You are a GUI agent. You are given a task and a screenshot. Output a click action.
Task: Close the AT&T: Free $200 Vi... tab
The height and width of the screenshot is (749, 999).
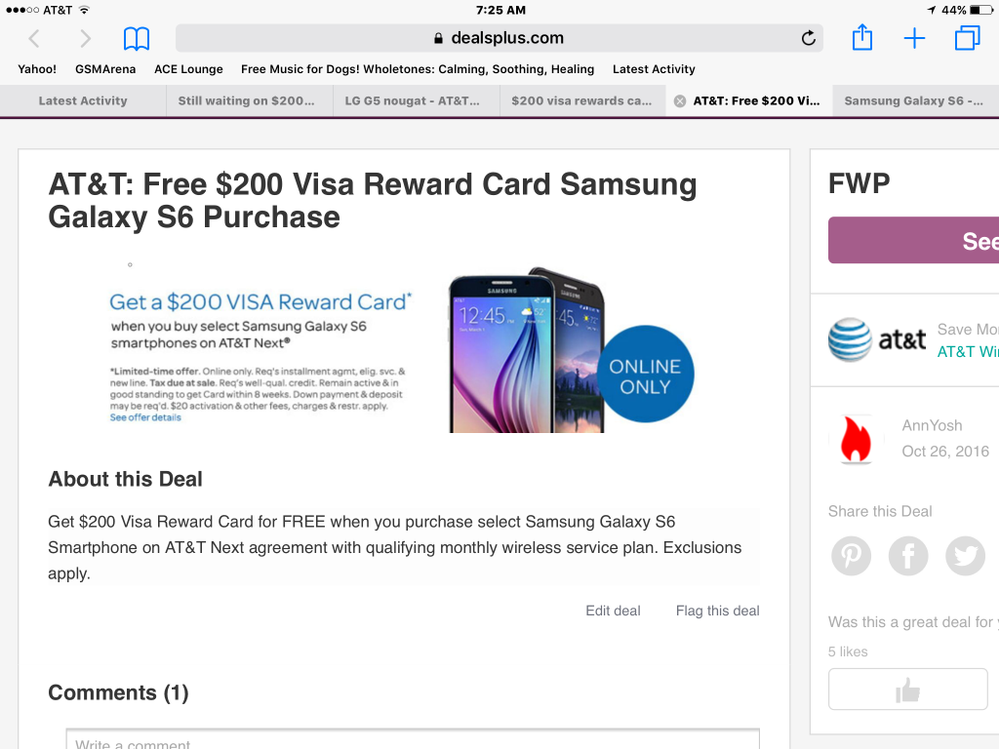pos(680,101)
